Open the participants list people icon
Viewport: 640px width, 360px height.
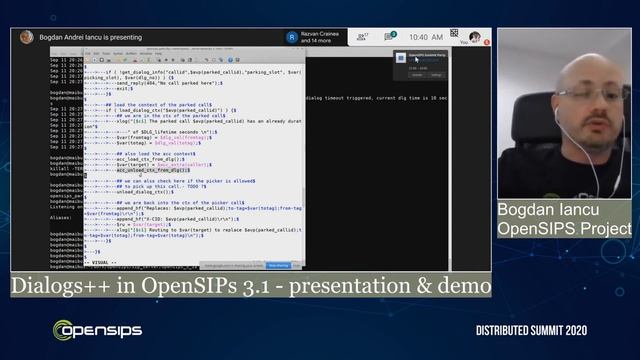(362, 37)
